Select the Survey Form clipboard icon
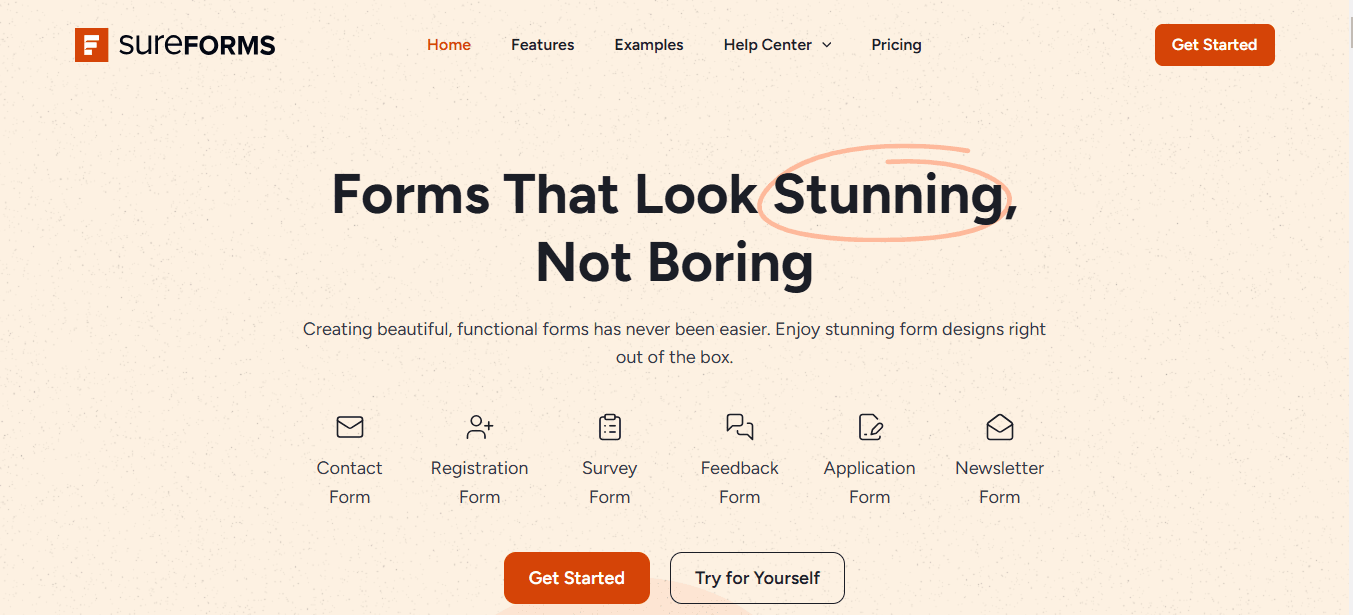The height and width of the screenshot is (615, 1353). pyautogui.click(x=610, y=427)
